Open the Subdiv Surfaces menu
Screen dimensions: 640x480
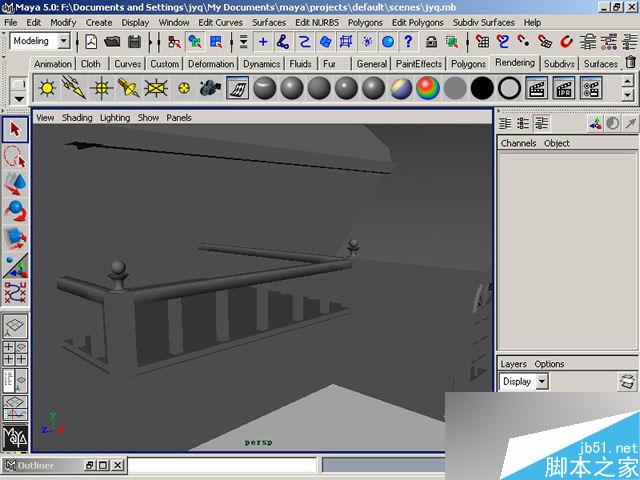click(x=483, y=22)
